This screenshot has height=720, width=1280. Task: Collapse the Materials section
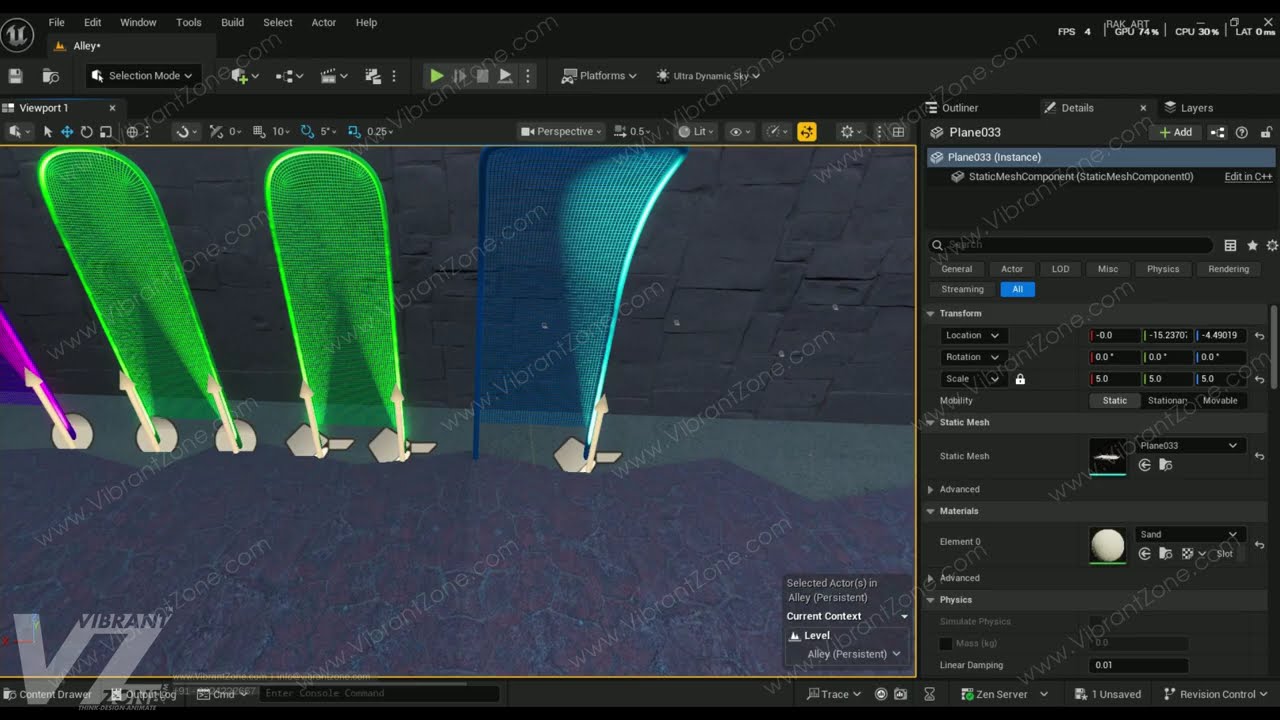(x=931, y=511)
